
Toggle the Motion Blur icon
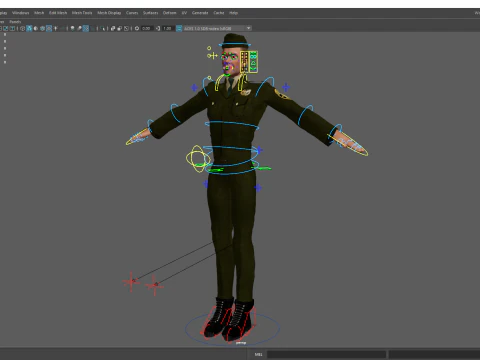pyautogui.click(x=79, y=28)
